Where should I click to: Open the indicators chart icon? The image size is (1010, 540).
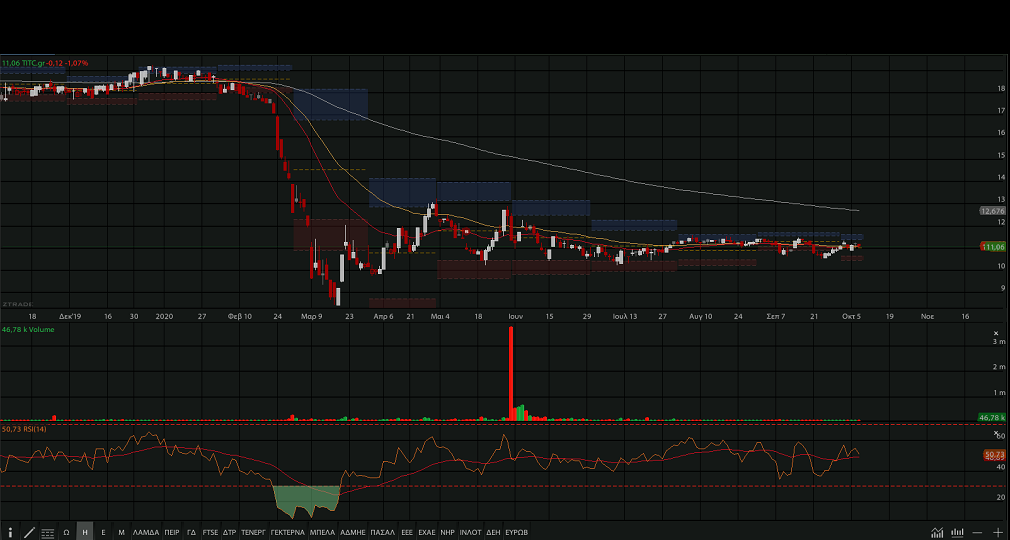point(937,532)
